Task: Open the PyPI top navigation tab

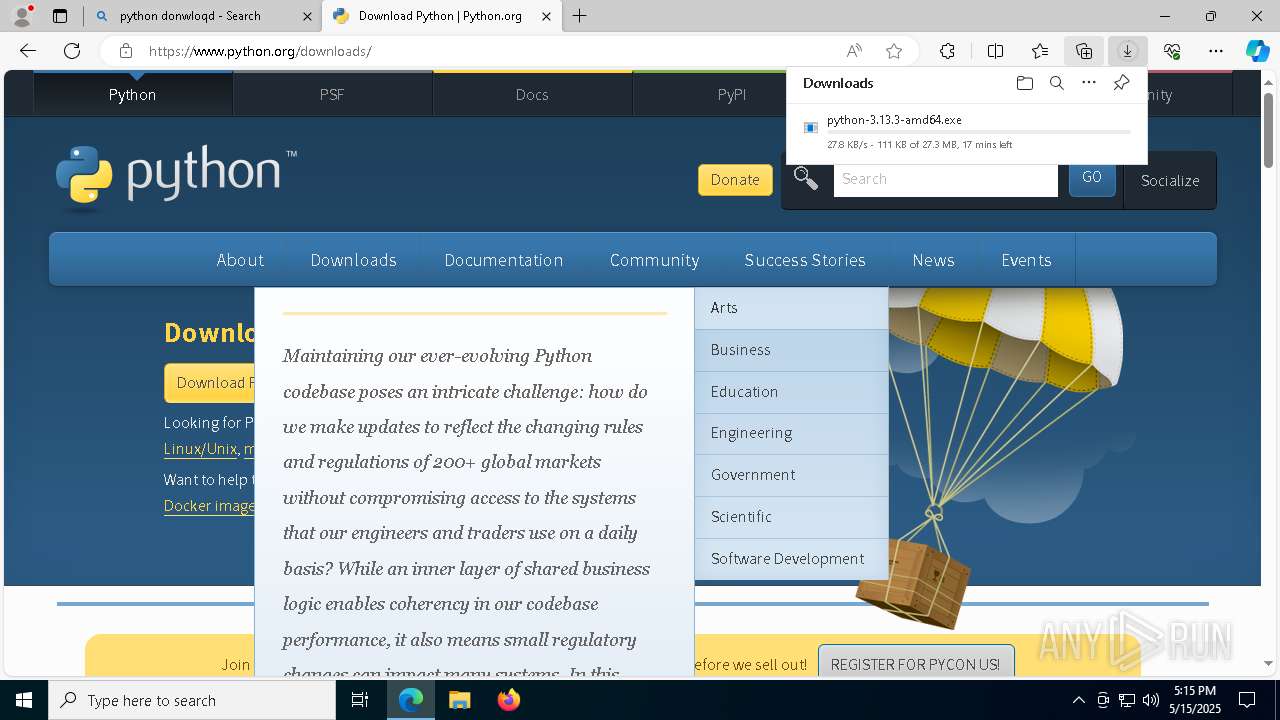Action: [x=732, y=94]
